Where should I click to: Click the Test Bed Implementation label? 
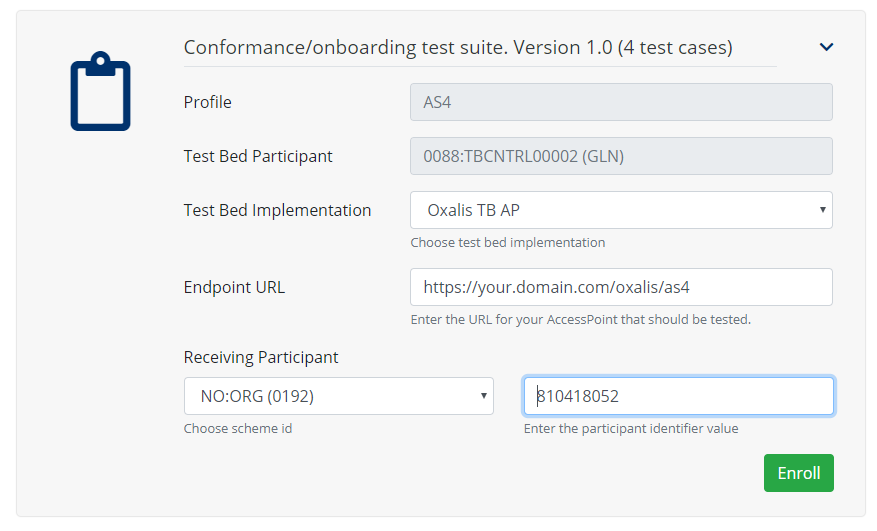click(277, 210)
